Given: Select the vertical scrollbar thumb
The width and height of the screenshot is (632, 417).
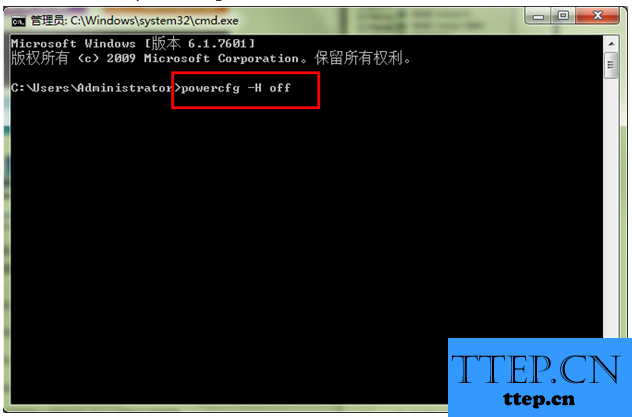Looking at the screenshot, I should pos(611,65).
